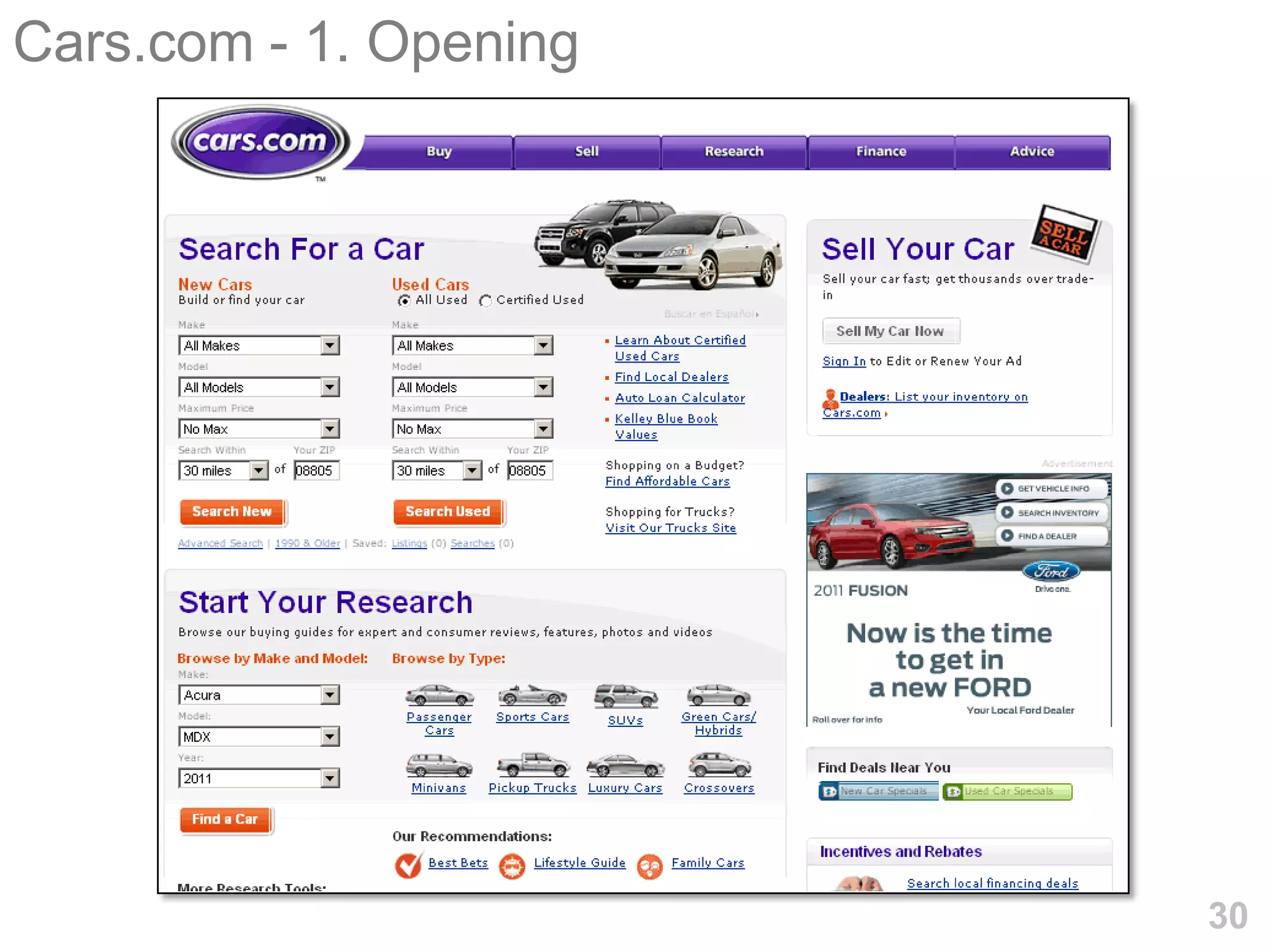Click the New Cars ZIP code field

tap(317, 470)
